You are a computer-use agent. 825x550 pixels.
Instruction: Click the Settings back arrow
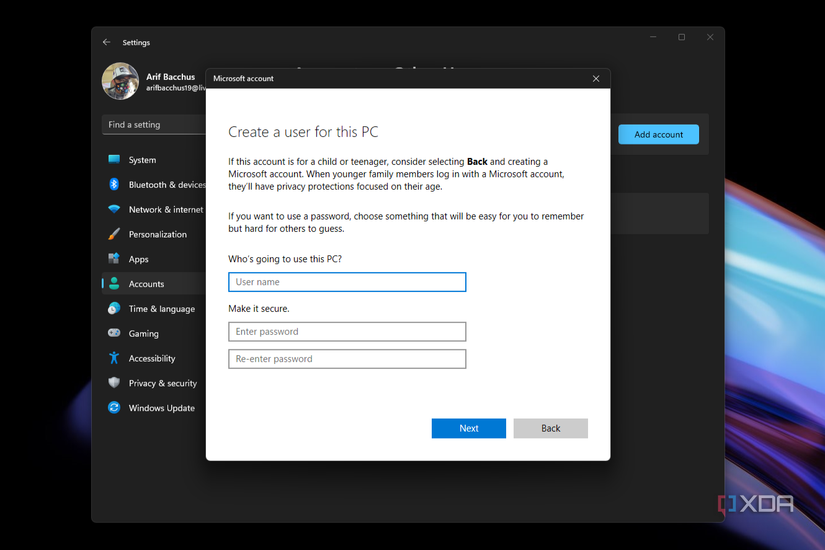[107, 43]
